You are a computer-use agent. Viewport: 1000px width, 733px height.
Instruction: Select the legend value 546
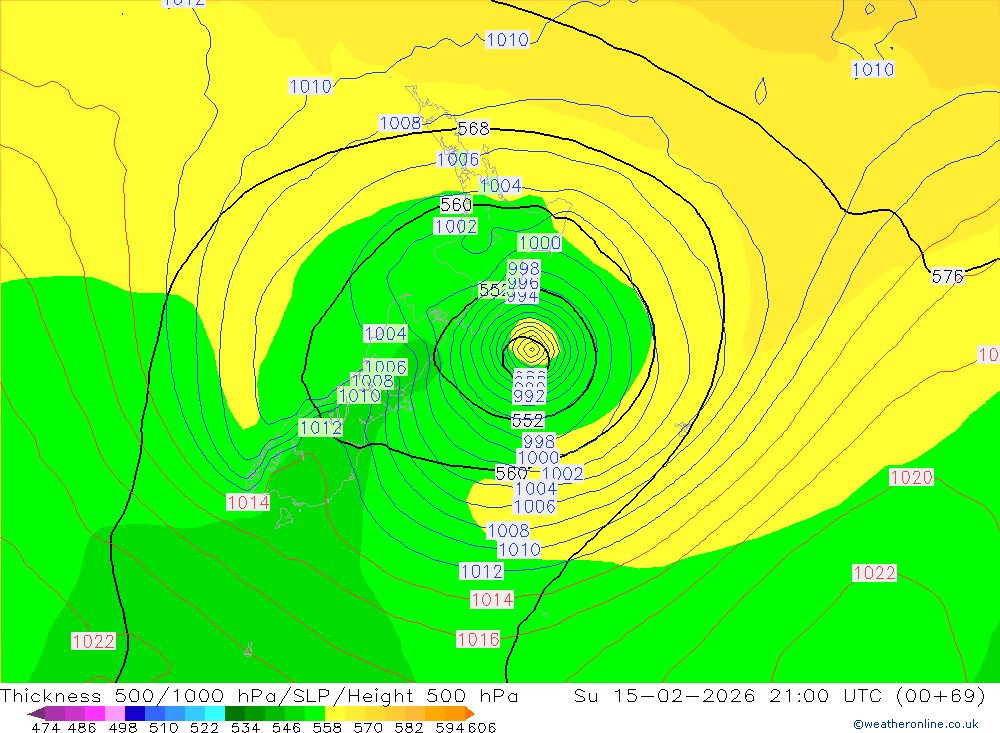pos(286,727)
